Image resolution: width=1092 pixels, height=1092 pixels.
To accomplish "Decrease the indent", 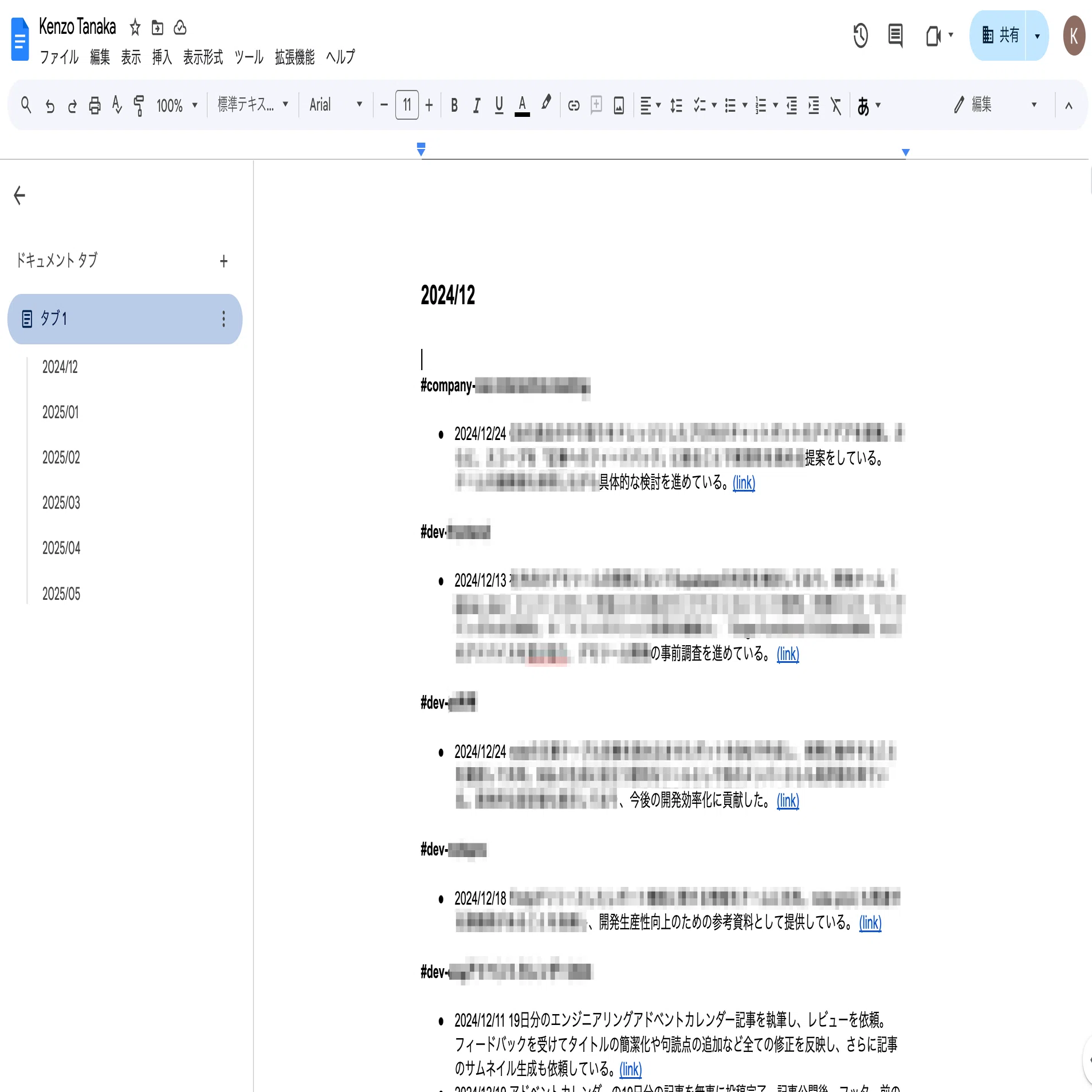I will 791,105.
